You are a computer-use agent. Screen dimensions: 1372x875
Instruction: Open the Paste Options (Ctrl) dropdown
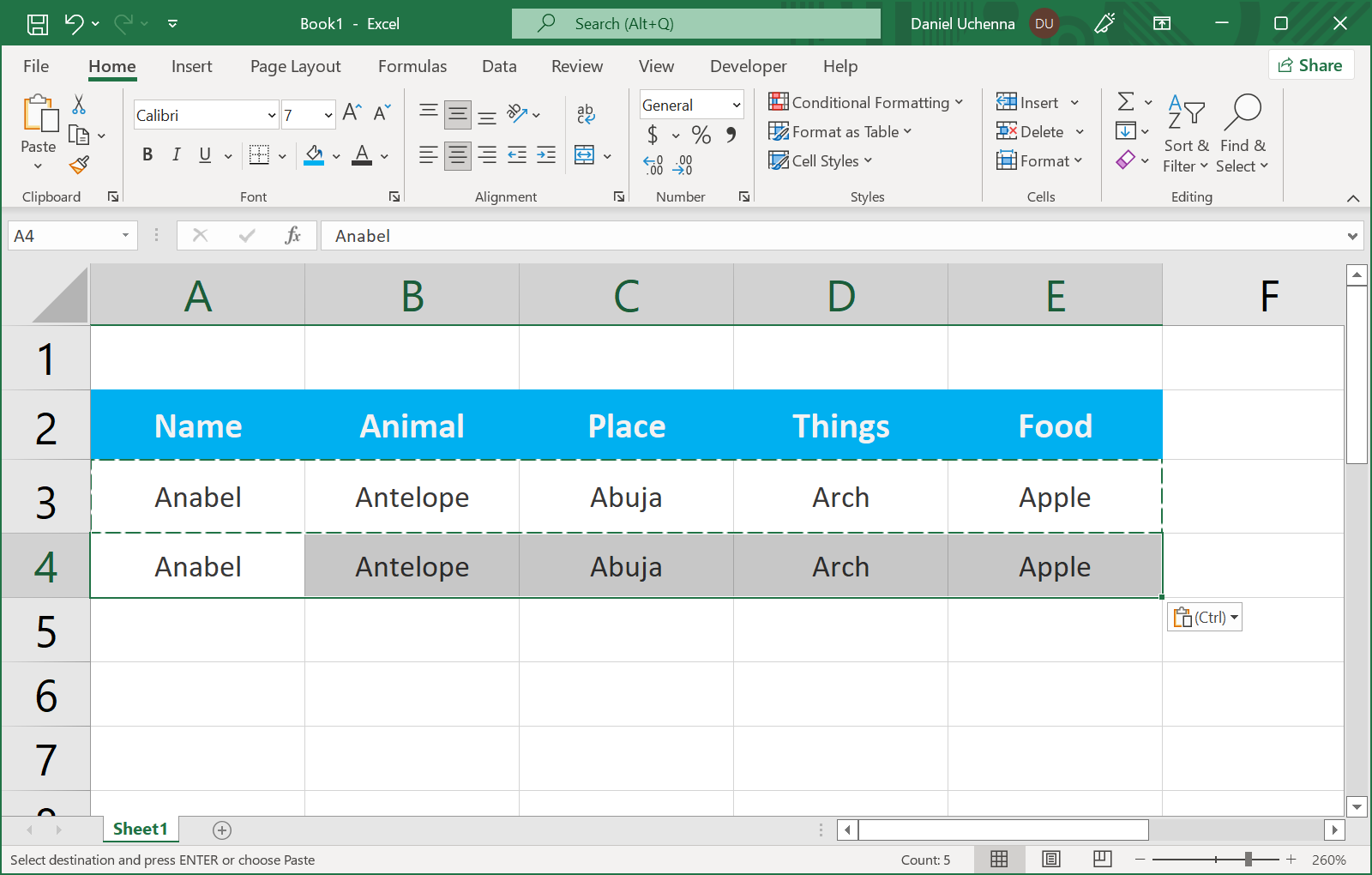[x=1205, y=618]
